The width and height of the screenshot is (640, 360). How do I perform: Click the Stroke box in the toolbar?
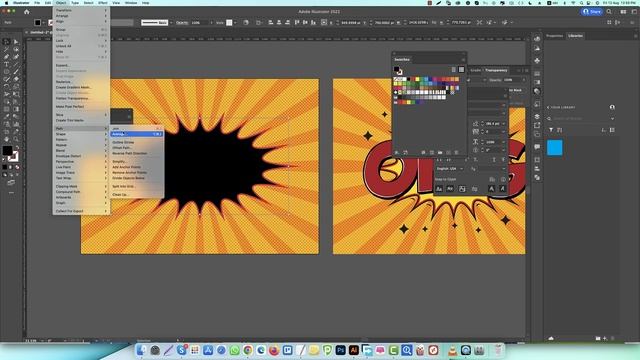pyautogui.click(x=13, y=157)
